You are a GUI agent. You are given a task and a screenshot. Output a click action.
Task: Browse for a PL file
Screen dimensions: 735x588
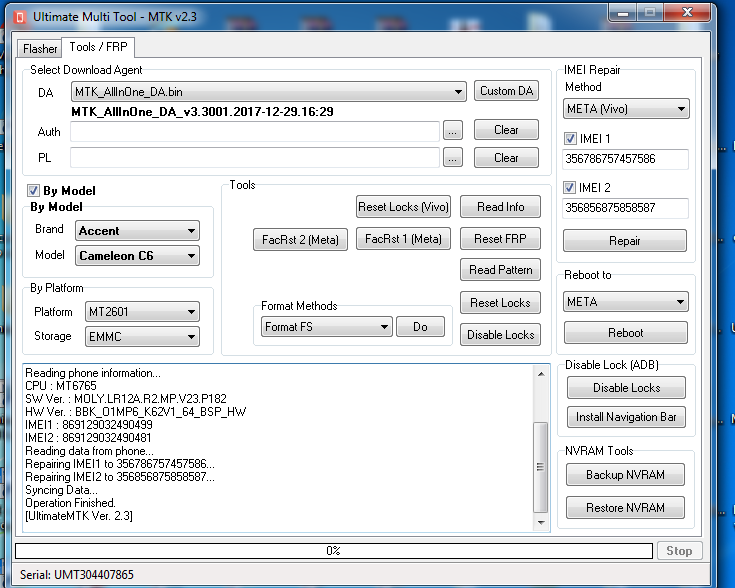(452, 158)
